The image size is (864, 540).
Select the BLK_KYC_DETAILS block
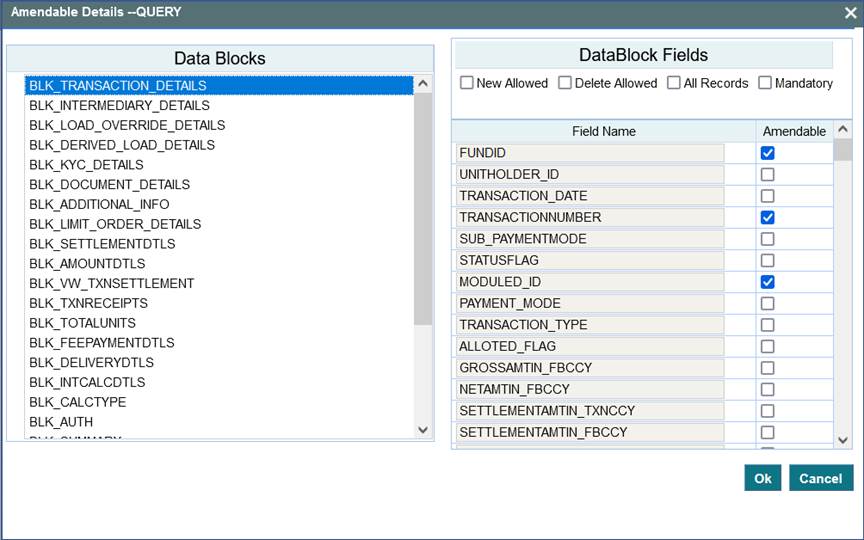pos(219,165)
